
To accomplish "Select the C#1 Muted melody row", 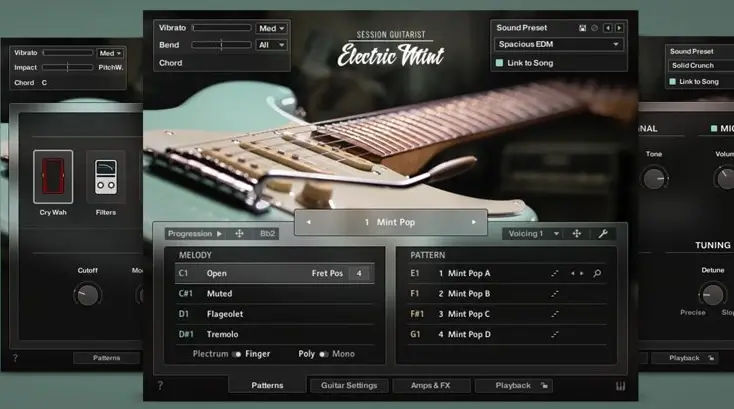I will [275, 294].
